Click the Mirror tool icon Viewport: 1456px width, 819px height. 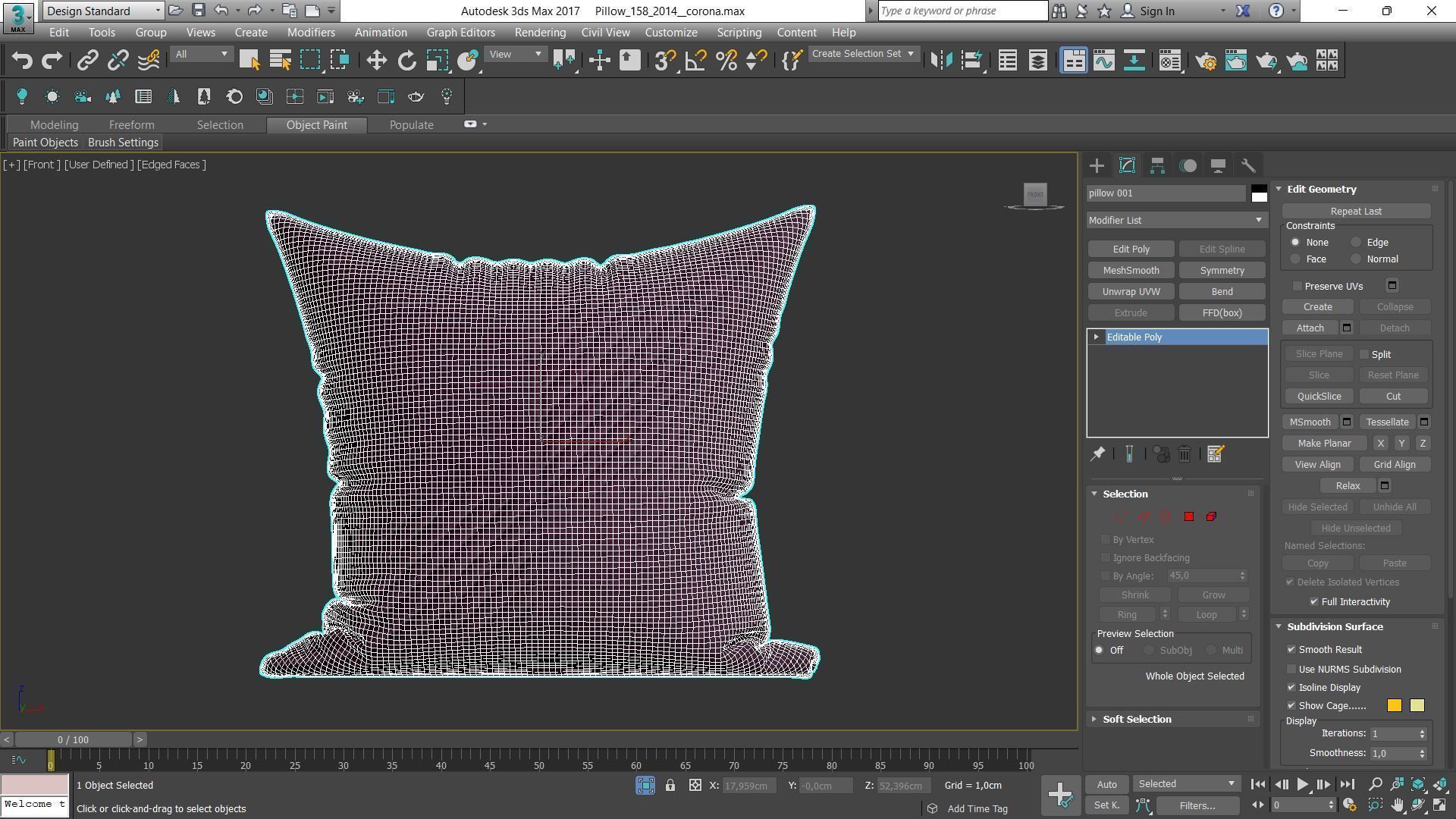[941, 61]
